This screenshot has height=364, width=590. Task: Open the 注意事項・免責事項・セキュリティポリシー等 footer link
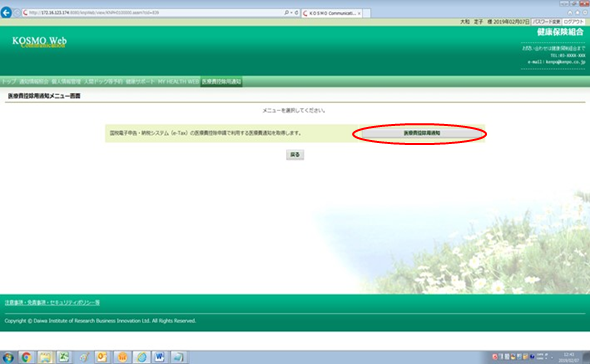pos(52,303)
